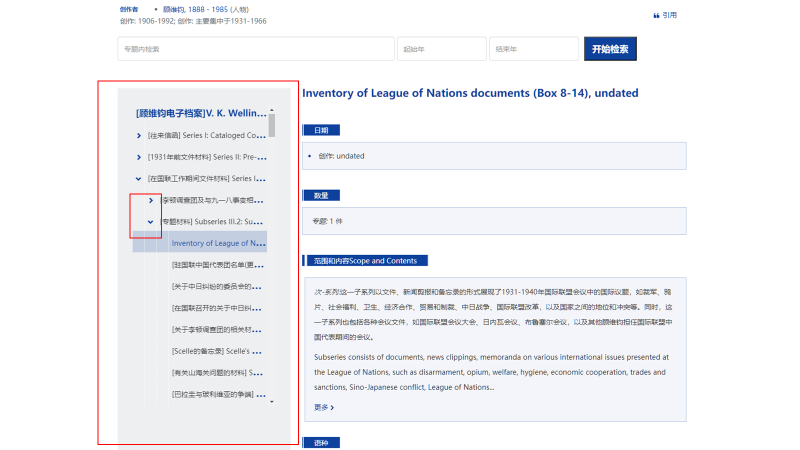
Task: Click the 结束年 end year field
Action: coord(534,49)
